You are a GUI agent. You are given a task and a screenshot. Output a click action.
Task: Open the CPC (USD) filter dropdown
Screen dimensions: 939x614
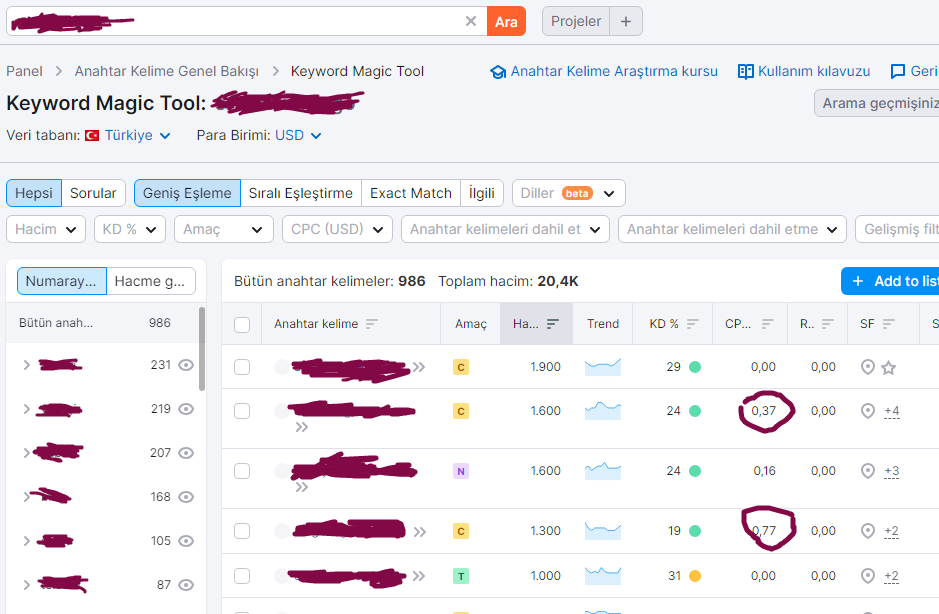[337, 229]
